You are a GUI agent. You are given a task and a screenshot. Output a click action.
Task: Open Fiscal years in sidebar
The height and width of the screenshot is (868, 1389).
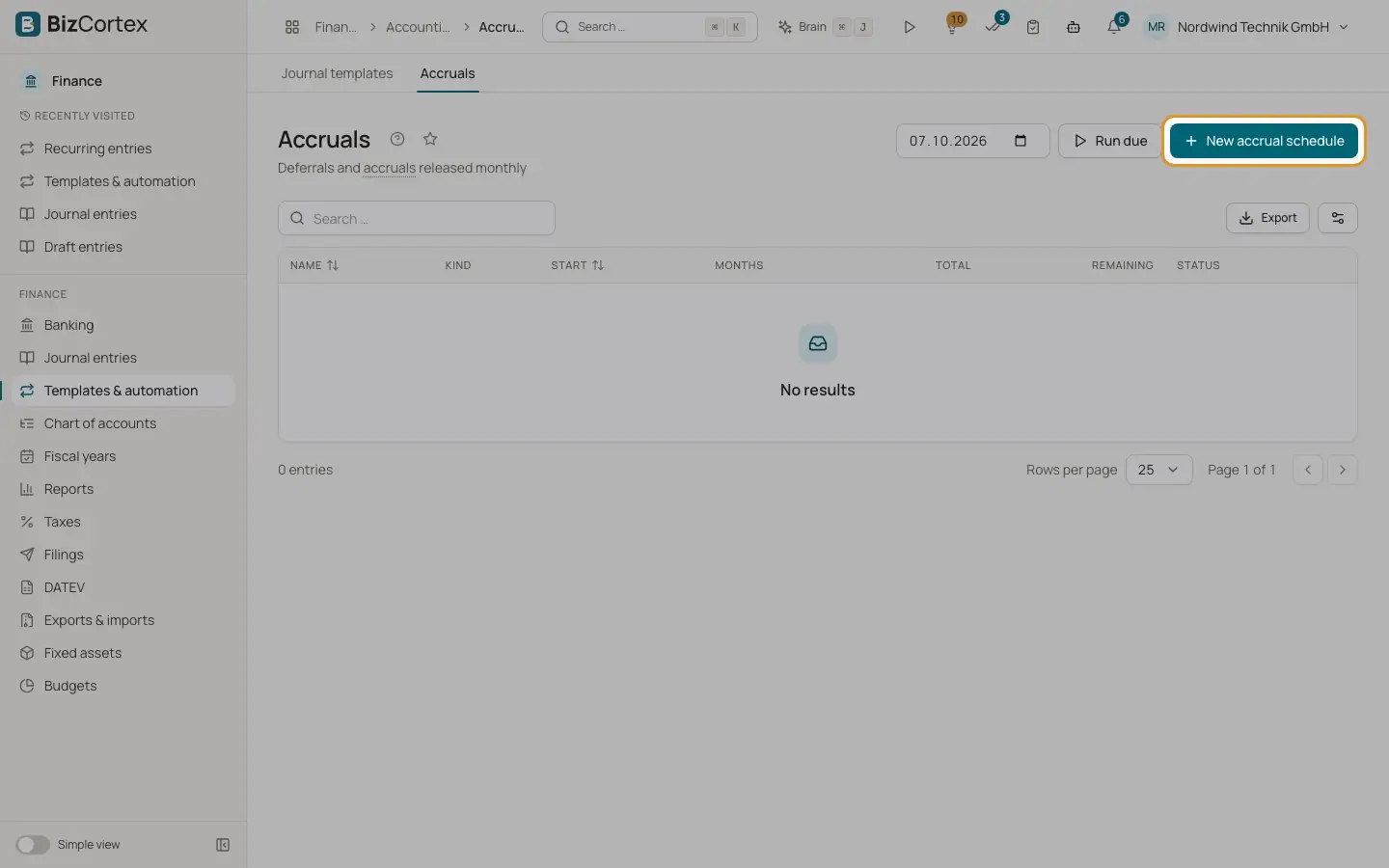[123, 456]
